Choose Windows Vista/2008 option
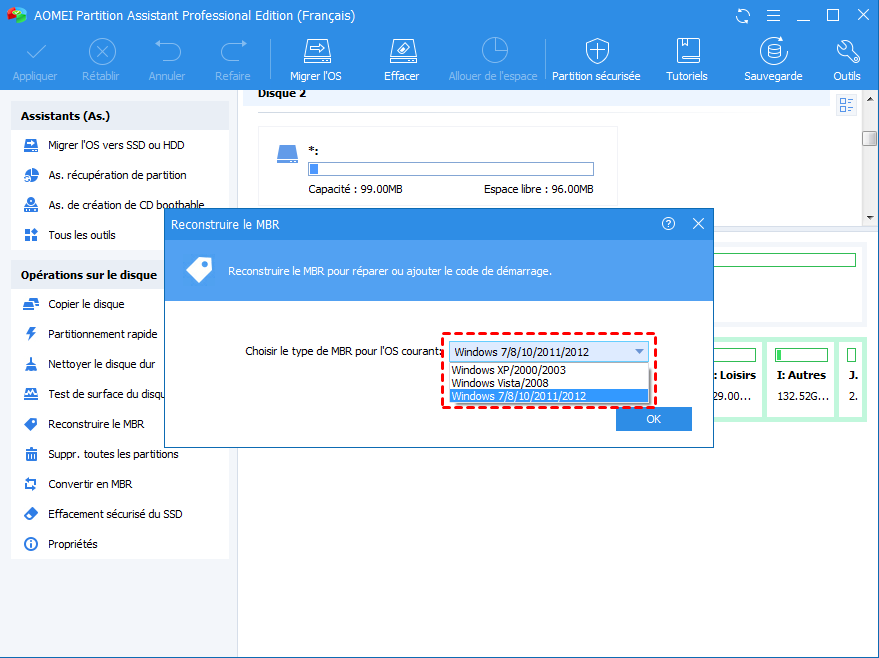This screenshot has height=658, width=879. point(549,383)
